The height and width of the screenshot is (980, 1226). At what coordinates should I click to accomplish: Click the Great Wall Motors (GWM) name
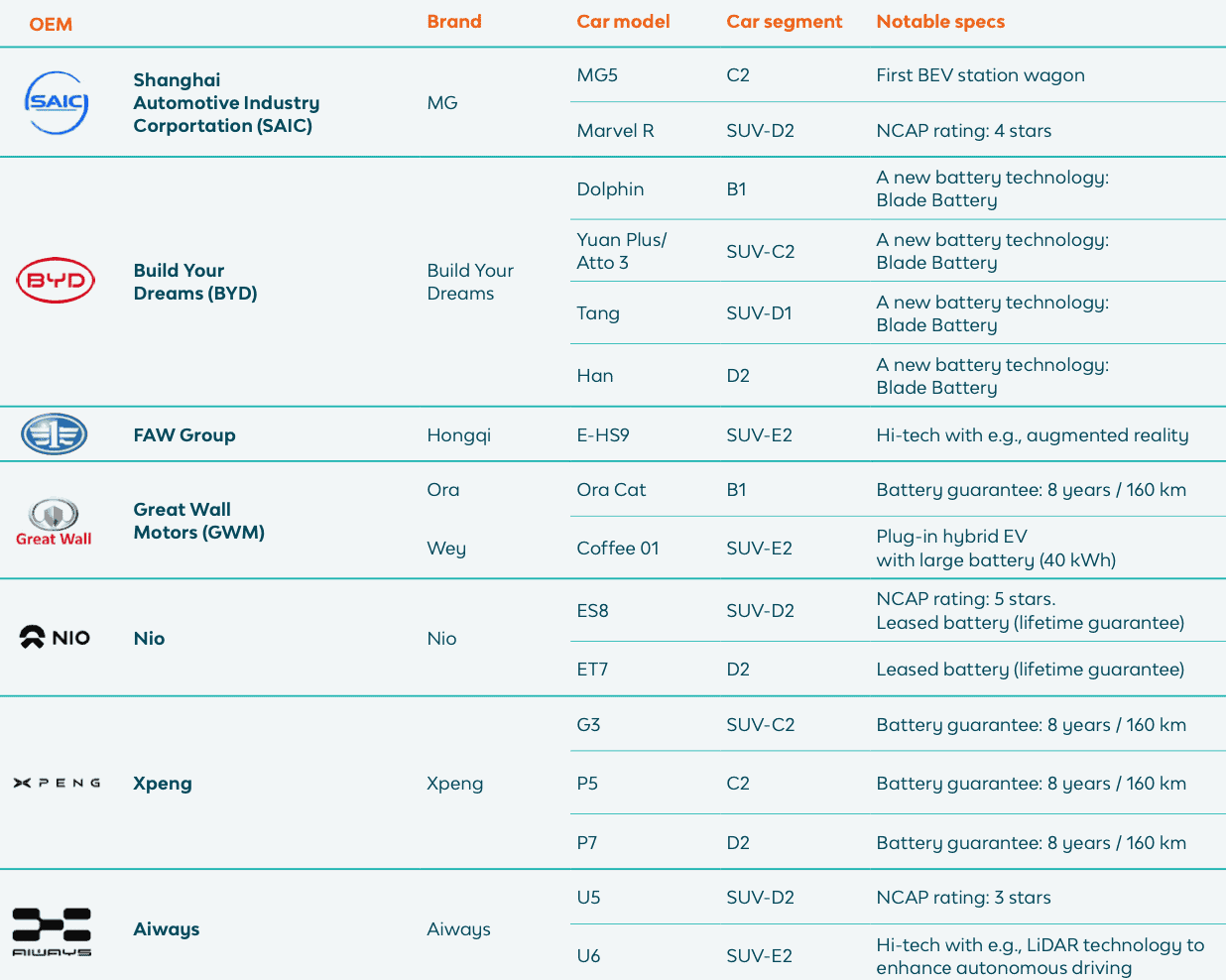(198, 521)
